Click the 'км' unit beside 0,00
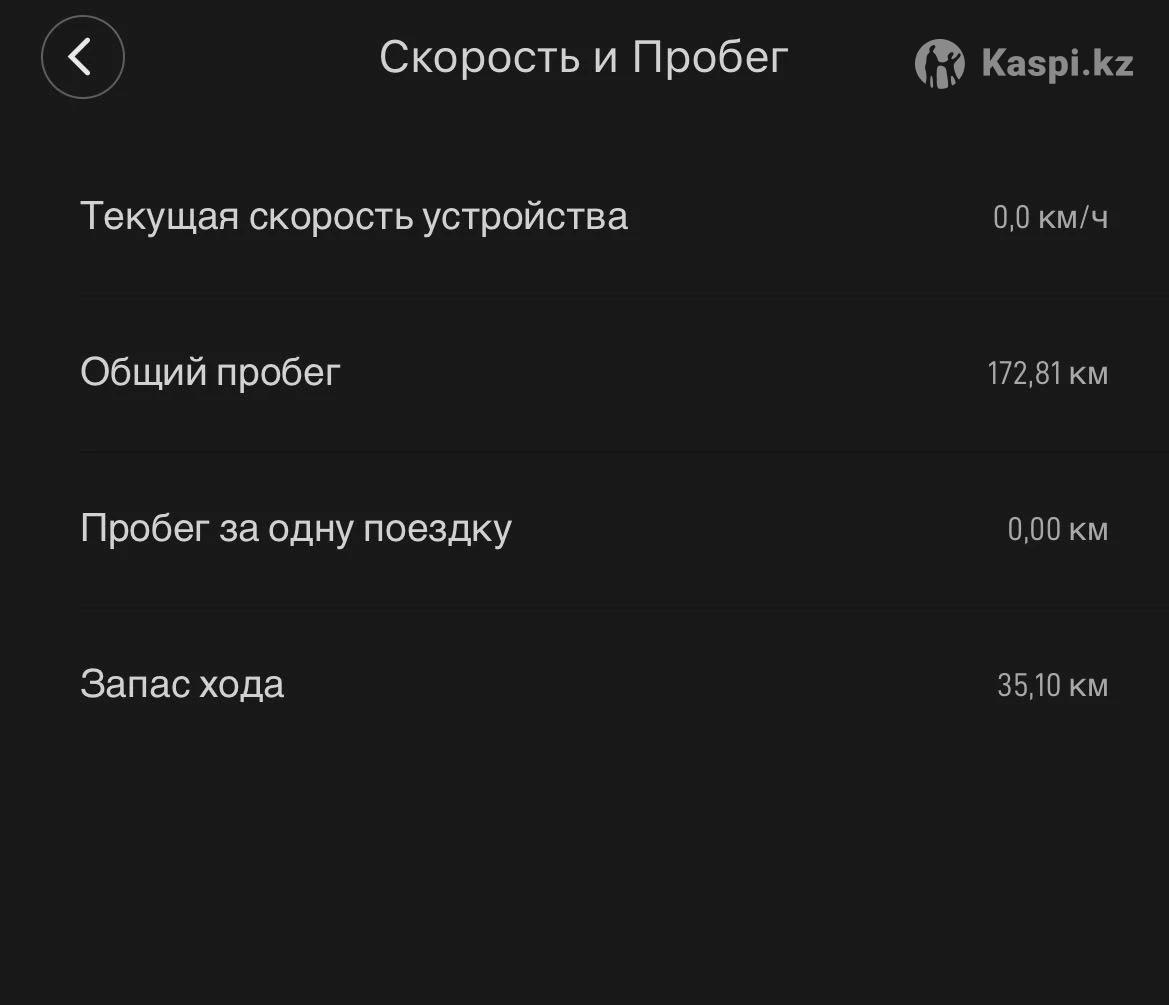 click(x=1088, y=530)
